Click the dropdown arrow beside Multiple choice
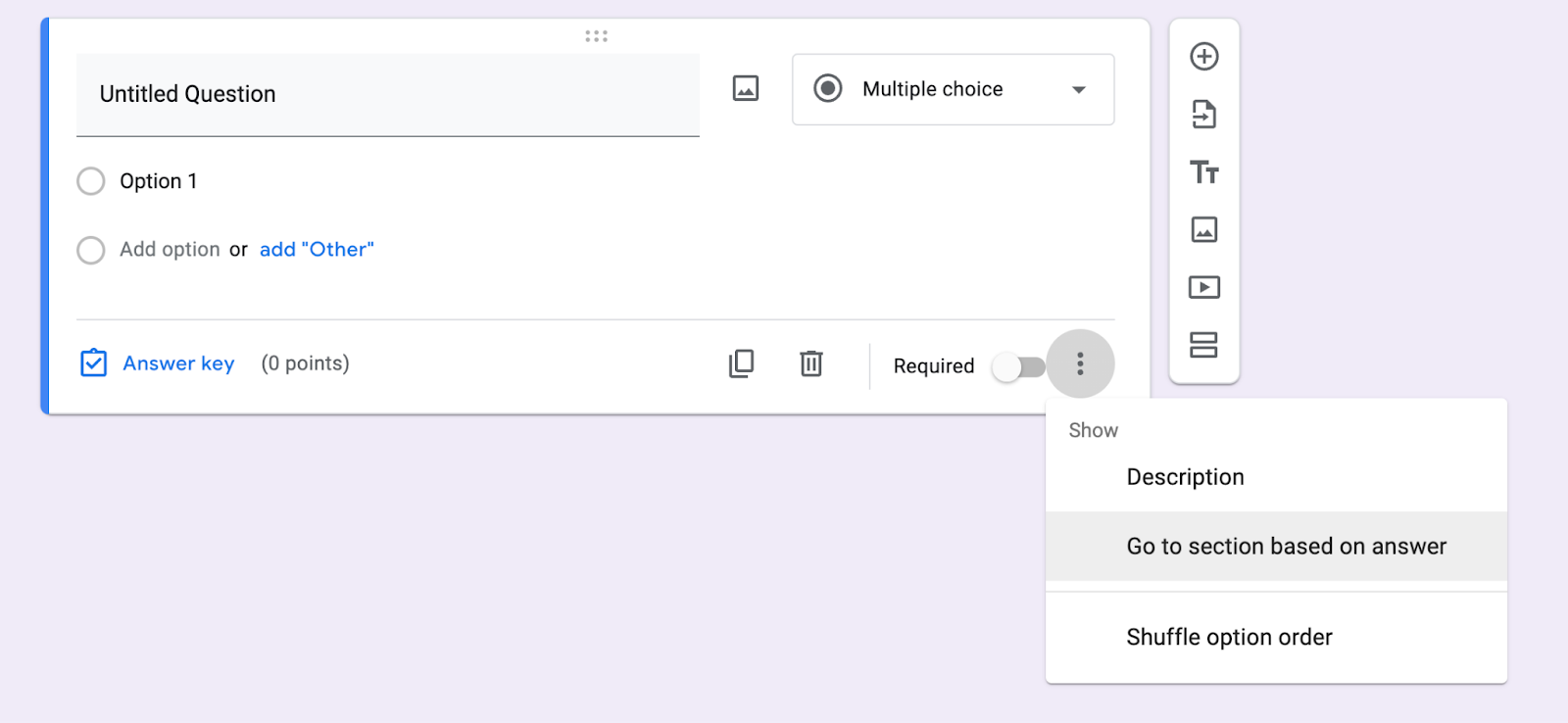 [1079, 90]
